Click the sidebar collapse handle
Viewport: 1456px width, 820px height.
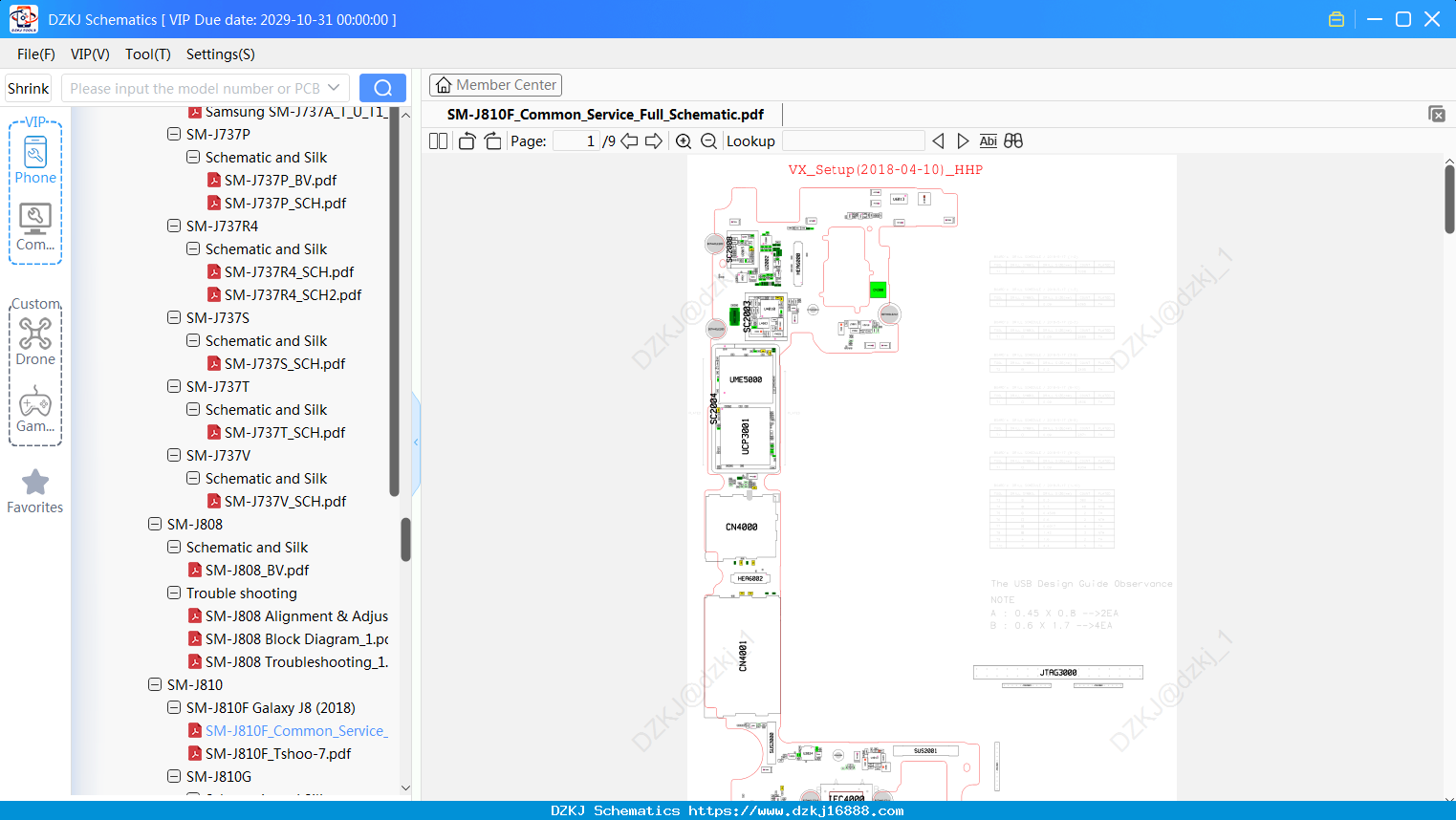coord(416,442)
